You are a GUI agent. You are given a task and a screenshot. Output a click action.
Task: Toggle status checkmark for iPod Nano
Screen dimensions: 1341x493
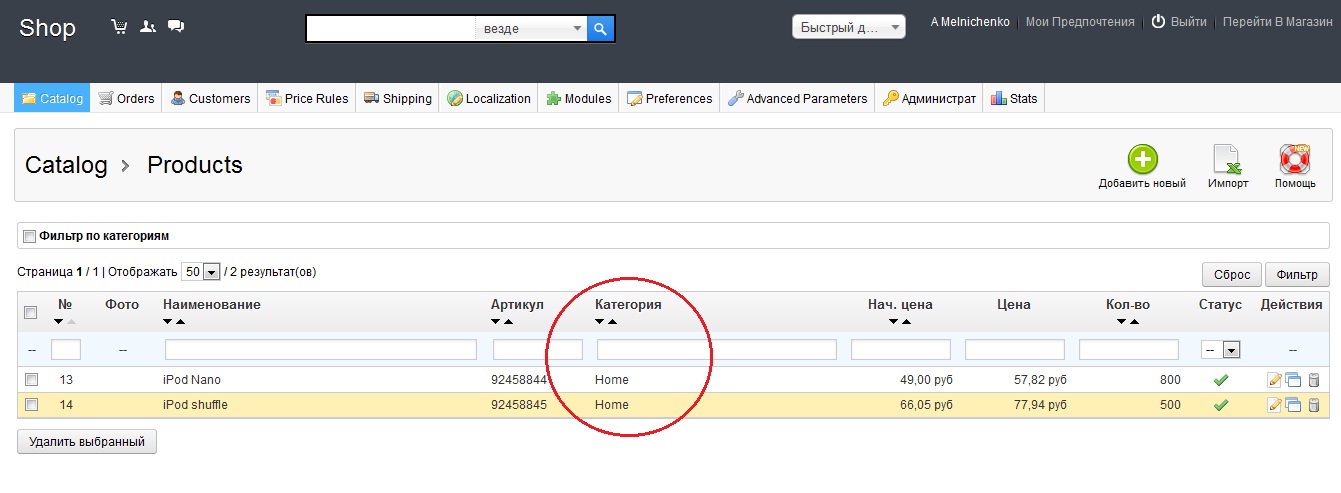(x=1220, y=380)
